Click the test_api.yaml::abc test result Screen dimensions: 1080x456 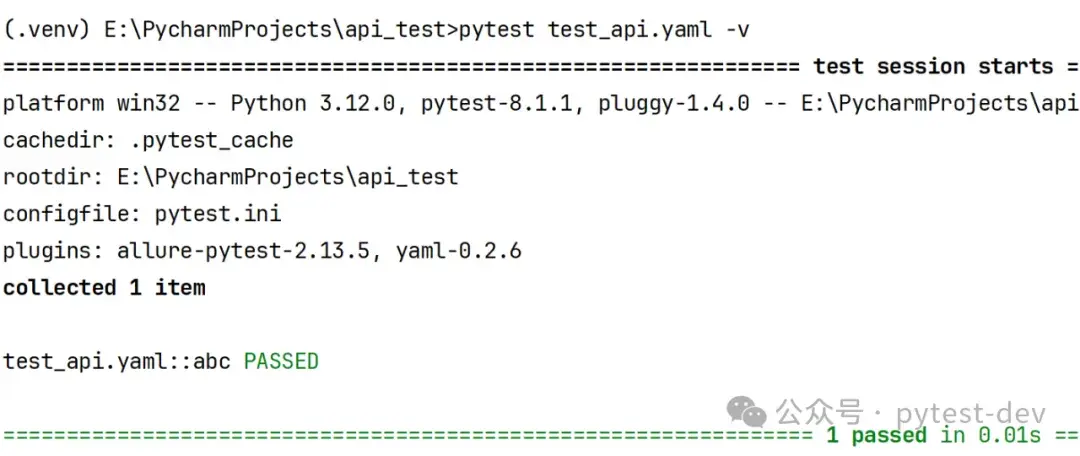click(x=119, y=361)
